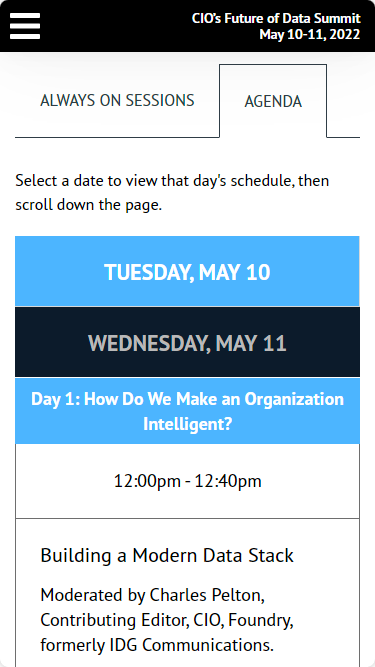Screen dimensions: 375x667
Task: Click the formerly IDG Communications text
Action: [x=157, y=645]
